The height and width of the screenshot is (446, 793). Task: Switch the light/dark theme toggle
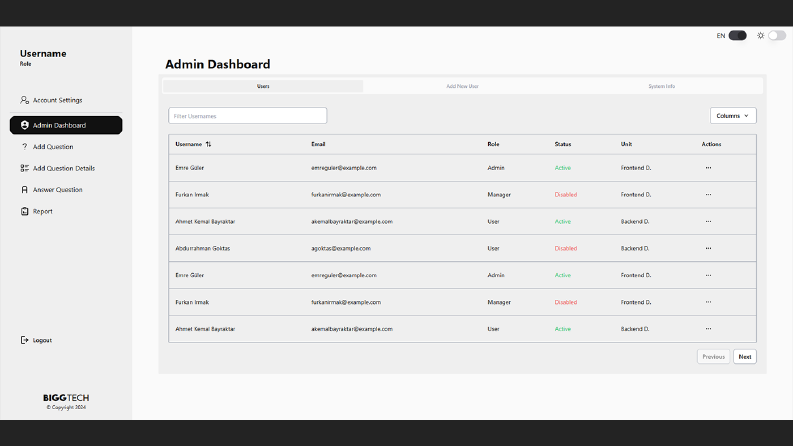pos(777,35)
